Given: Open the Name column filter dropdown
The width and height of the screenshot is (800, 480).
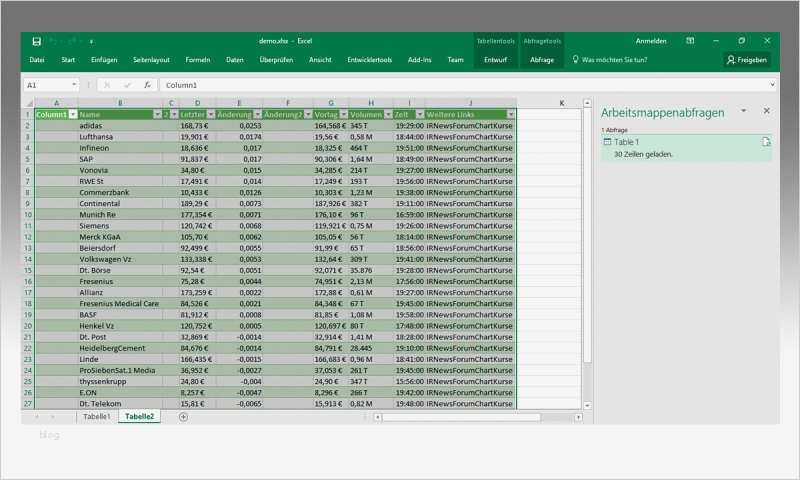Looking at the screenshot, I should [157, 114].
